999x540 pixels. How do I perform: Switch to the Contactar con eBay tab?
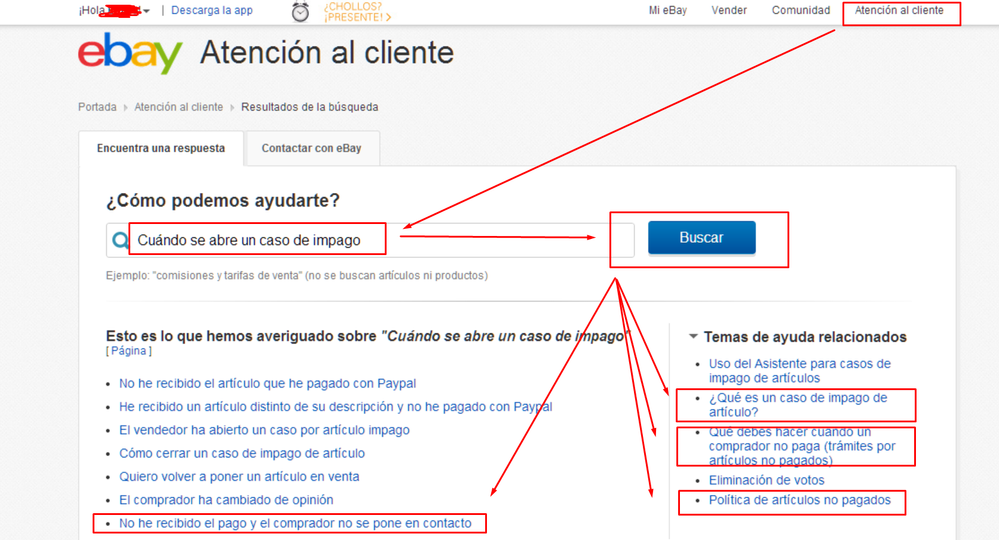click(x=312, y=148)
